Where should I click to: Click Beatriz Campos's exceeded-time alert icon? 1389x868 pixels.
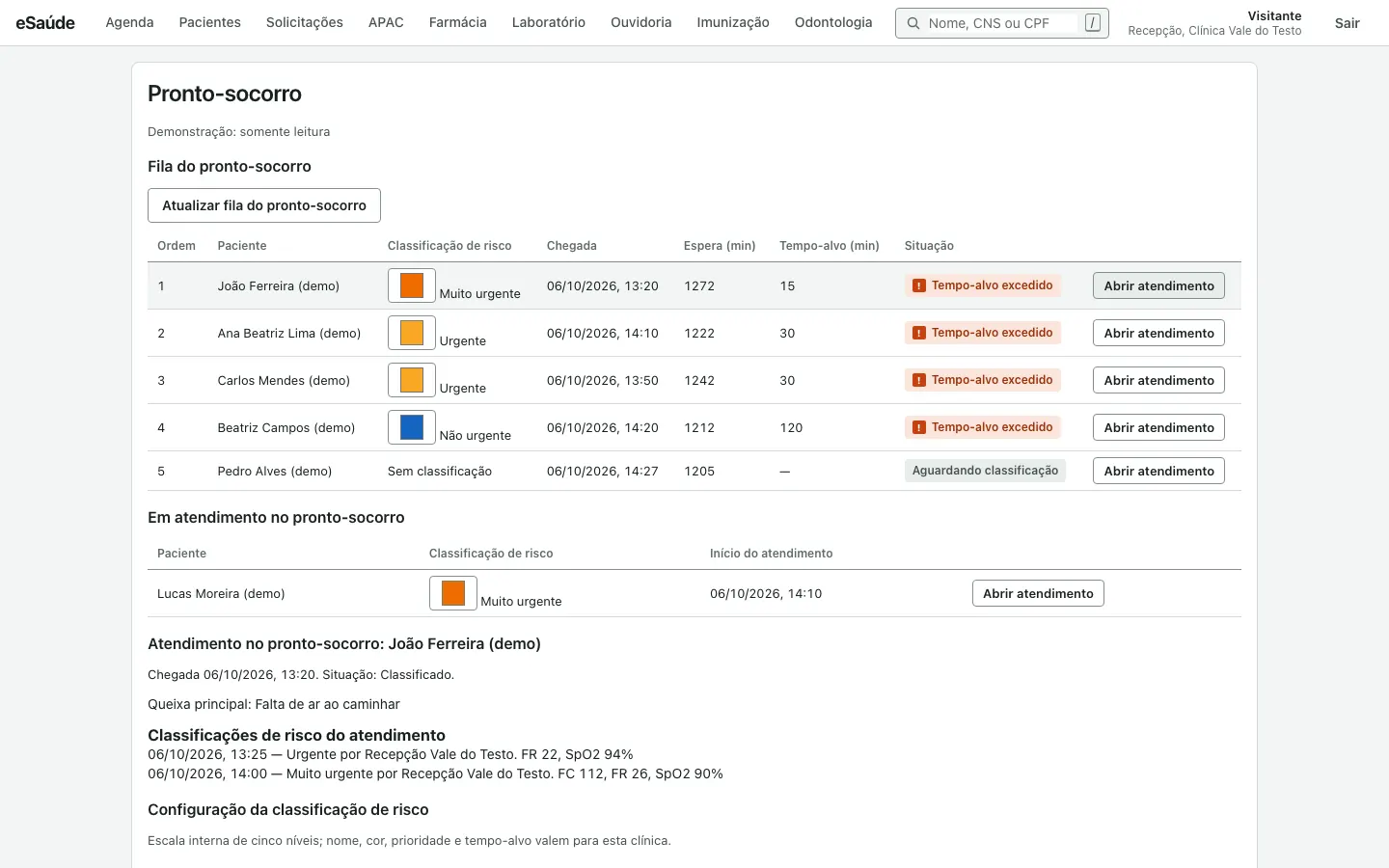pos(919,427)
